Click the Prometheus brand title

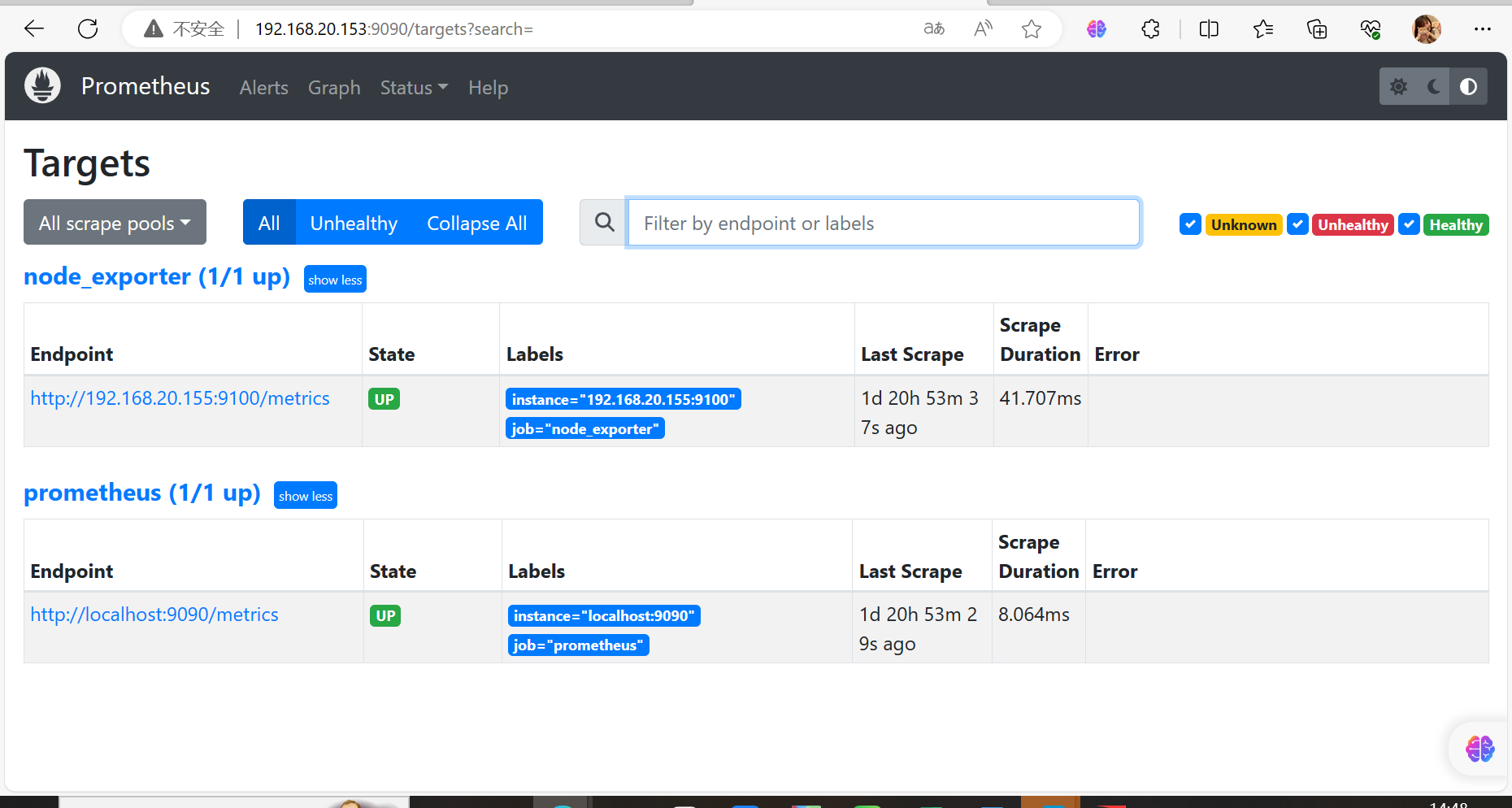click(x=146, y=86)
